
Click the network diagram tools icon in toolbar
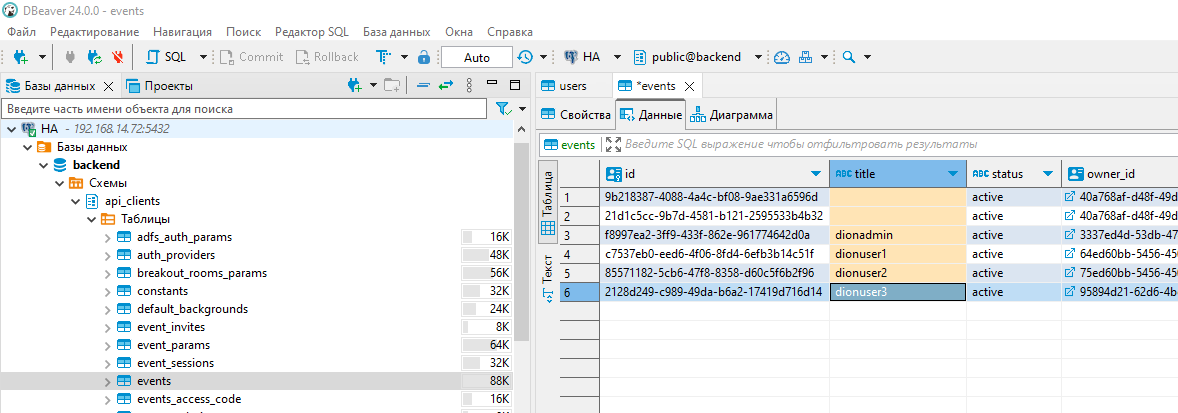pyautogui.click(x=805, y=56)
